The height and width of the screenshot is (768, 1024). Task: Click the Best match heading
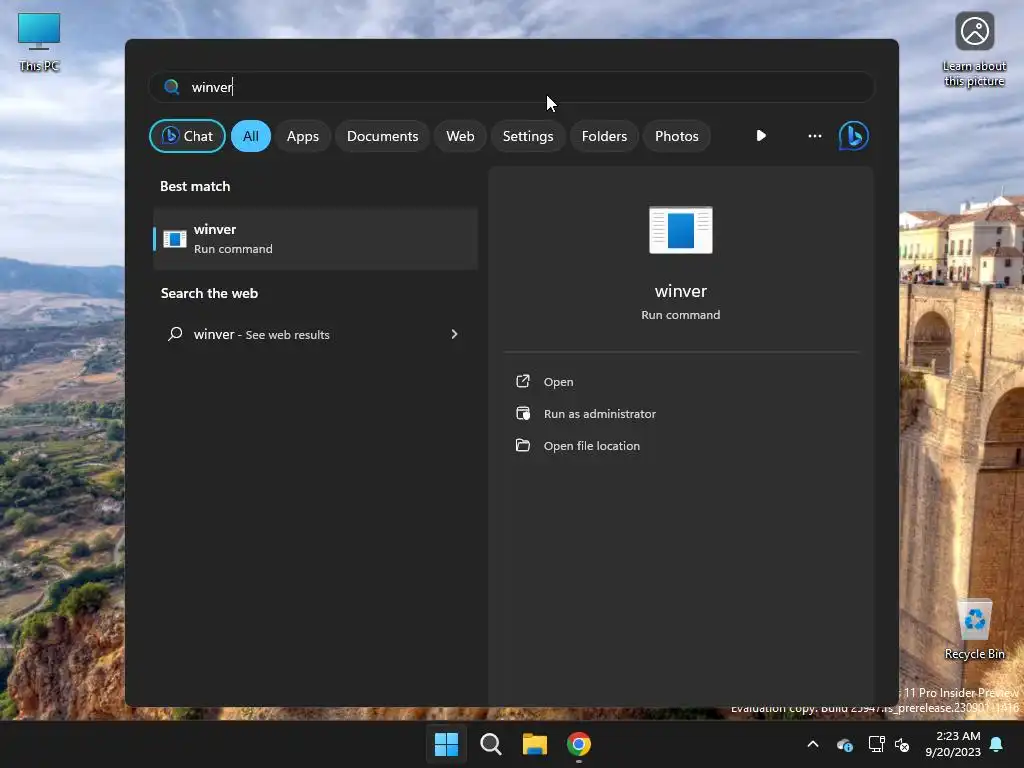(x=195, y=186)
